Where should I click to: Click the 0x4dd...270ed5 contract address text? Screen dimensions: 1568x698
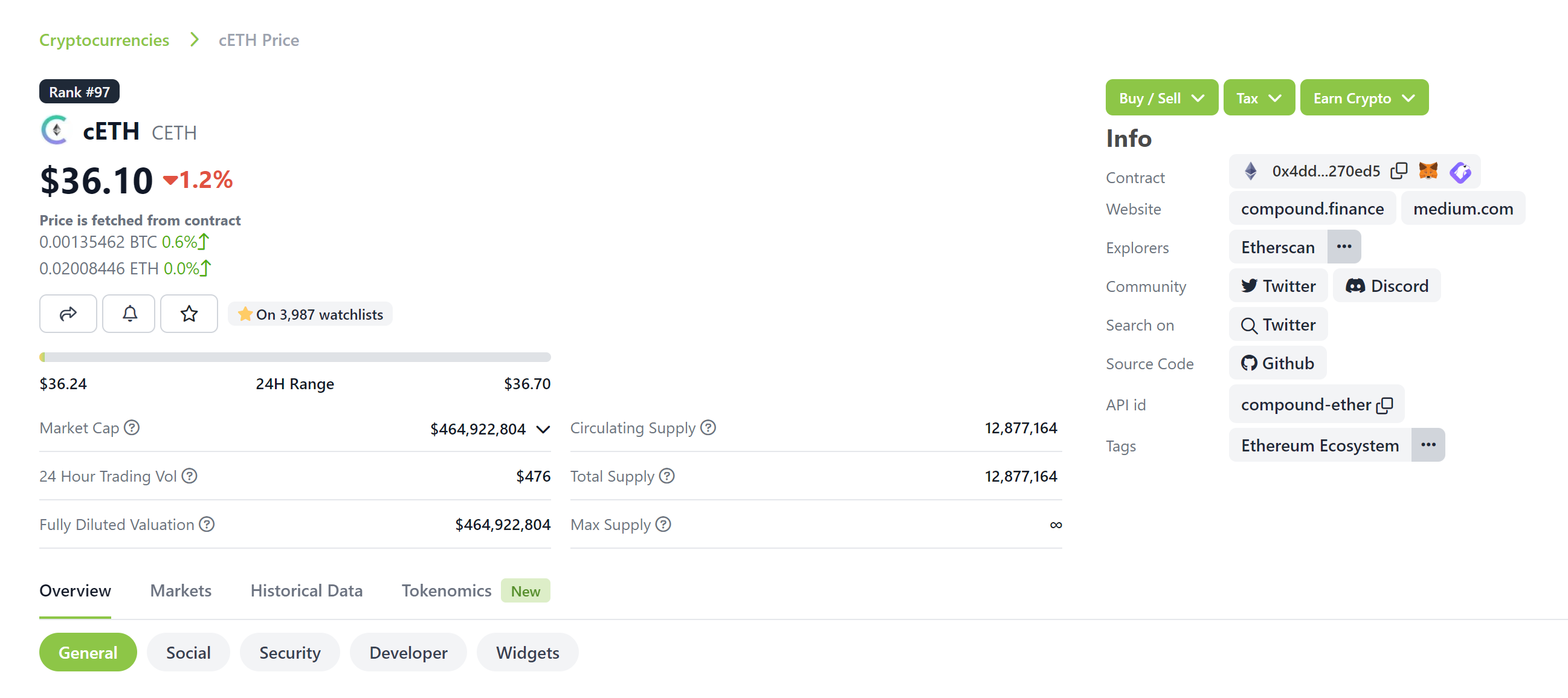click(1326, 171)
